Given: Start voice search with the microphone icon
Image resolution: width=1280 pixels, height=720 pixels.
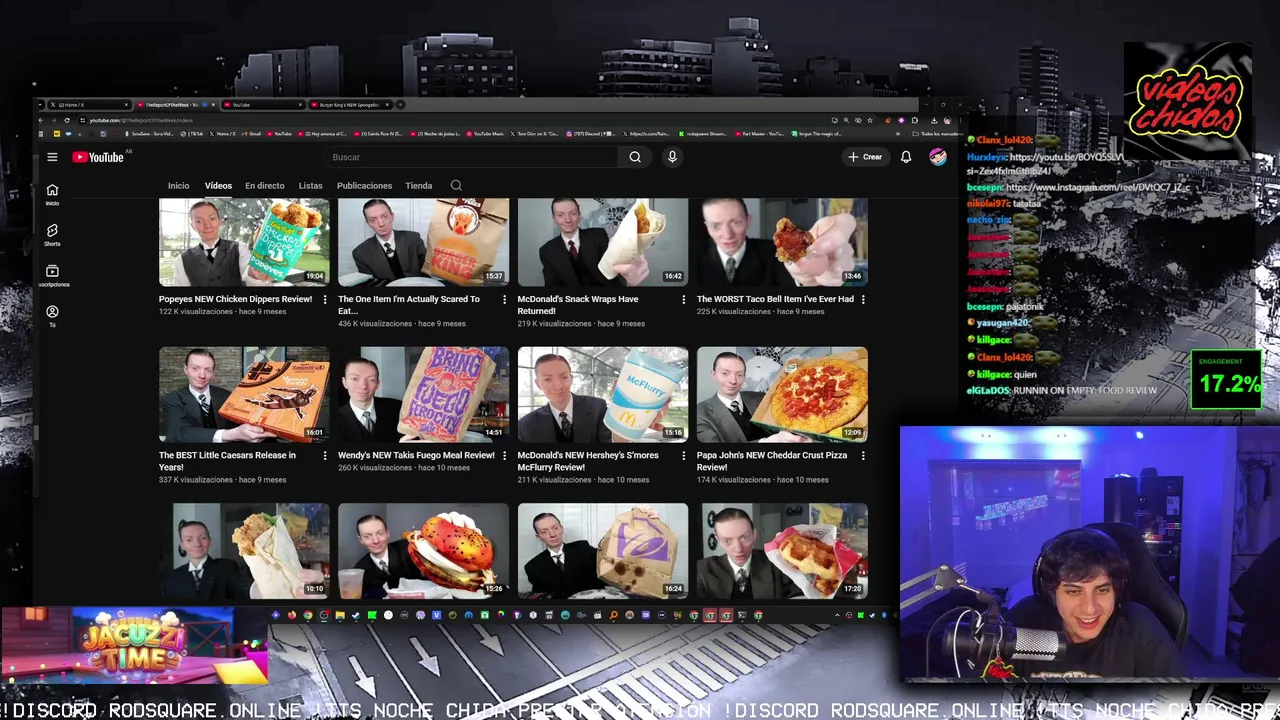Looking at the screenshot, I should pyautogui.click(x=672, y=157).
